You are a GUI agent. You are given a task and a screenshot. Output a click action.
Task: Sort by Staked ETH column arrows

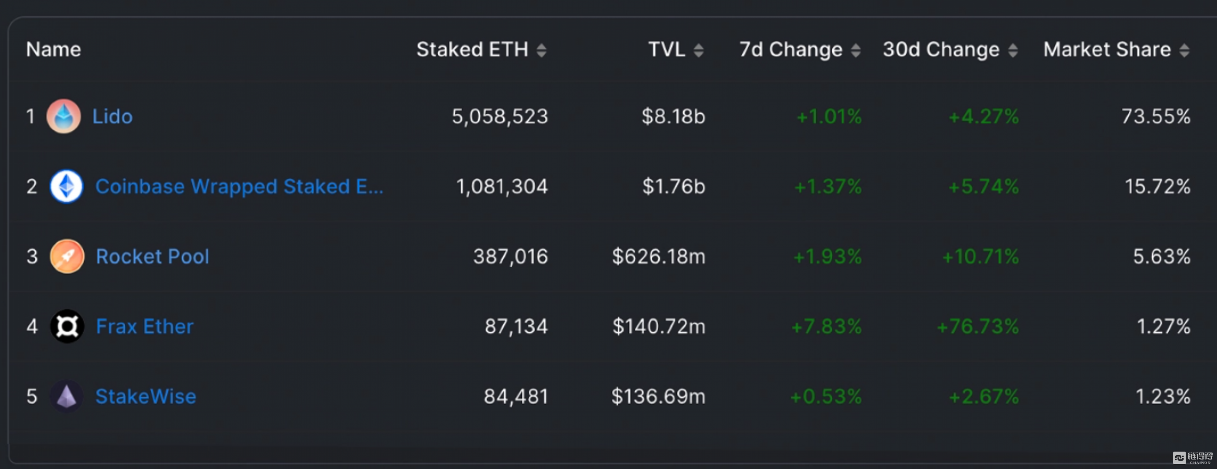coord(541,50)
